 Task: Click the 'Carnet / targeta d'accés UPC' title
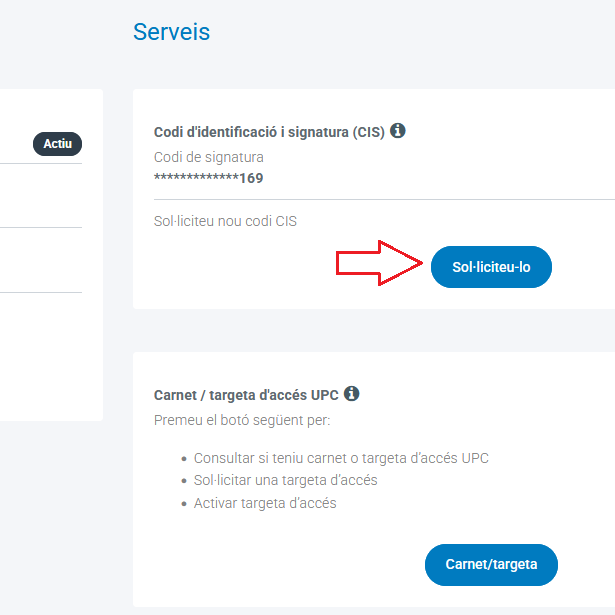point(246,395)
